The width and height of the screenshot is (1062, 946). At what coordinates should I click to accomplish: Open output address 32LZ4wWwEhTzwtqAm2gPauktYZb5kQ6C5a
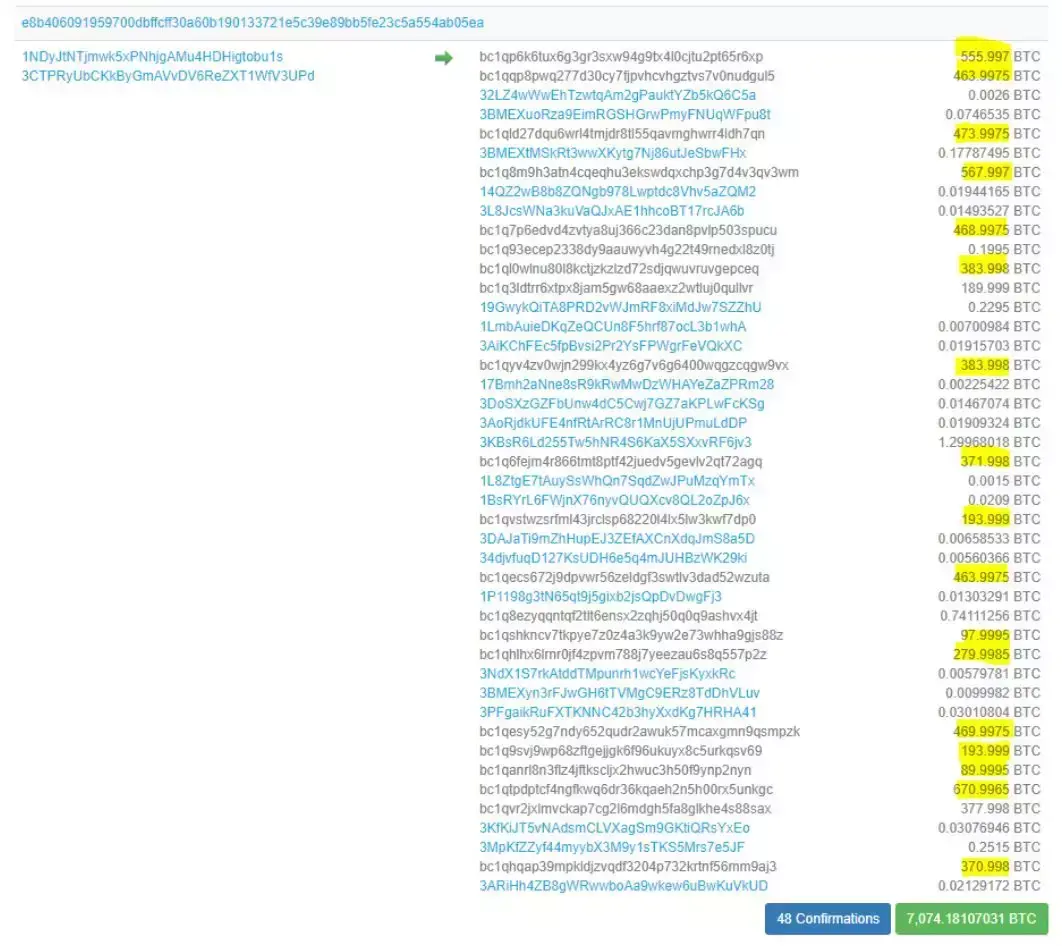[617, 95]
